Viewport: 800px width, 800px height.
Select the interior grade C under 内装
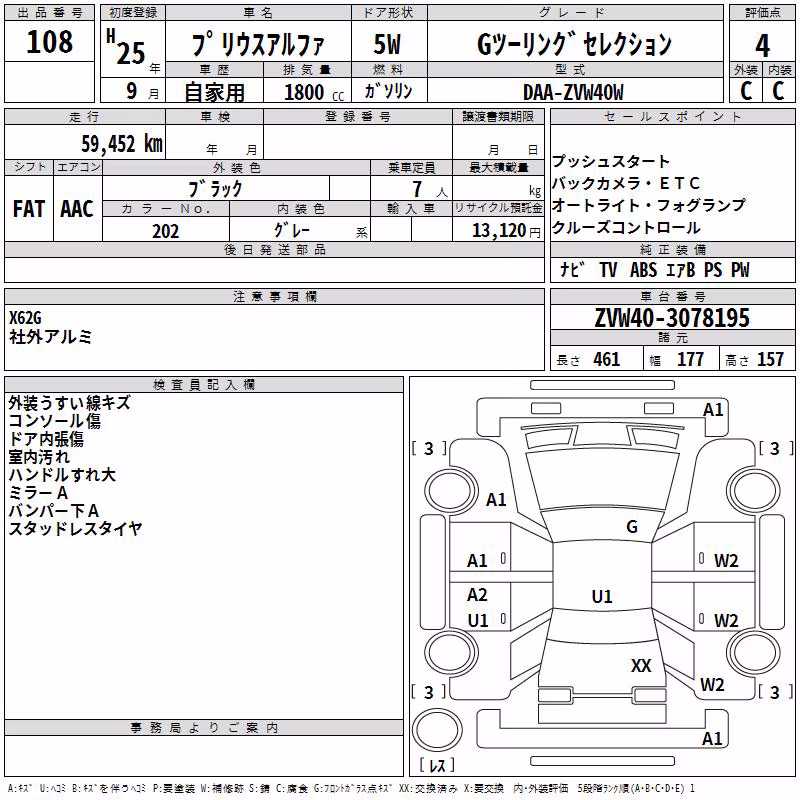[x=778, y=91]
